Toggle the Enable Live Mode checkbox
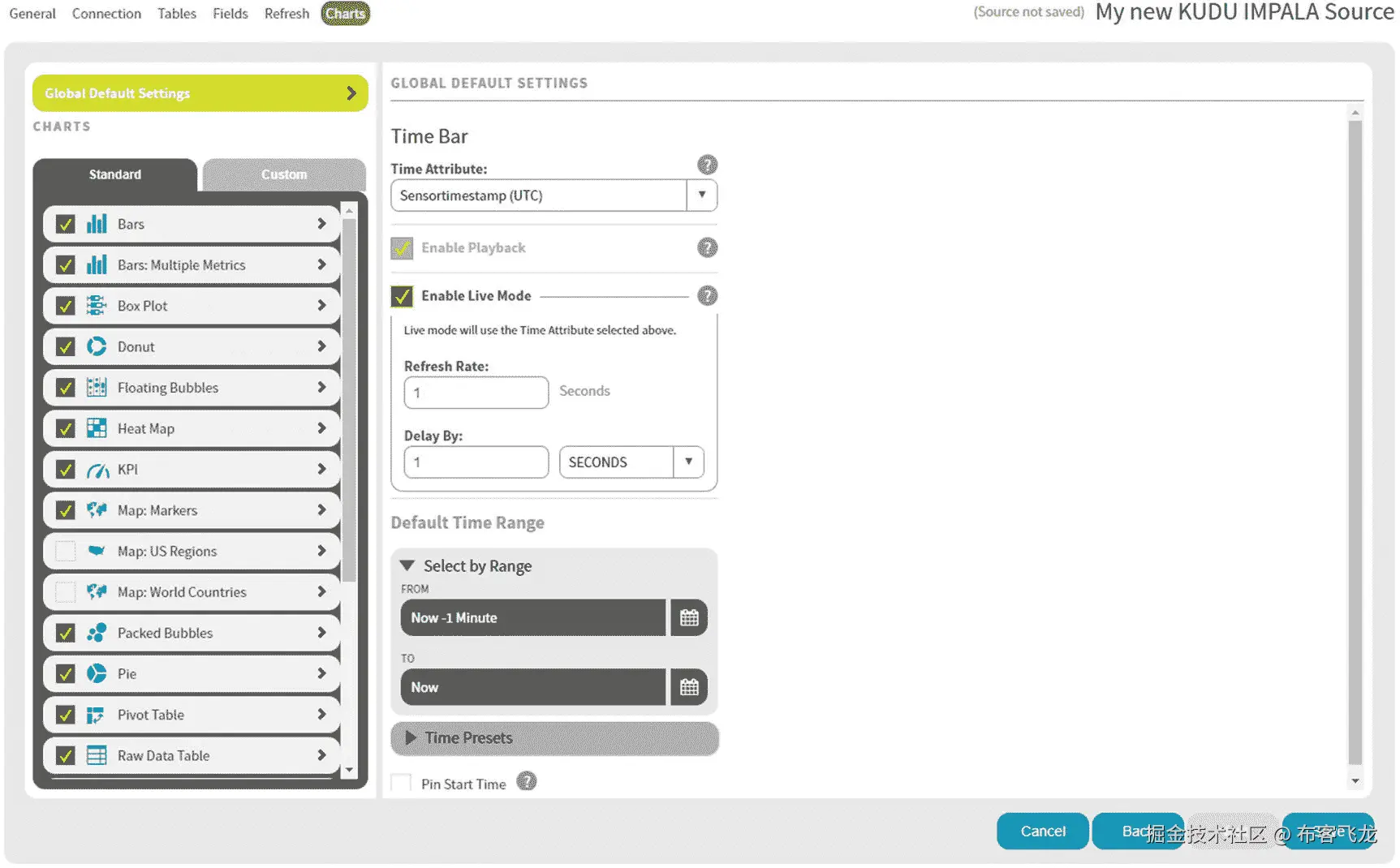 [402, 296]
